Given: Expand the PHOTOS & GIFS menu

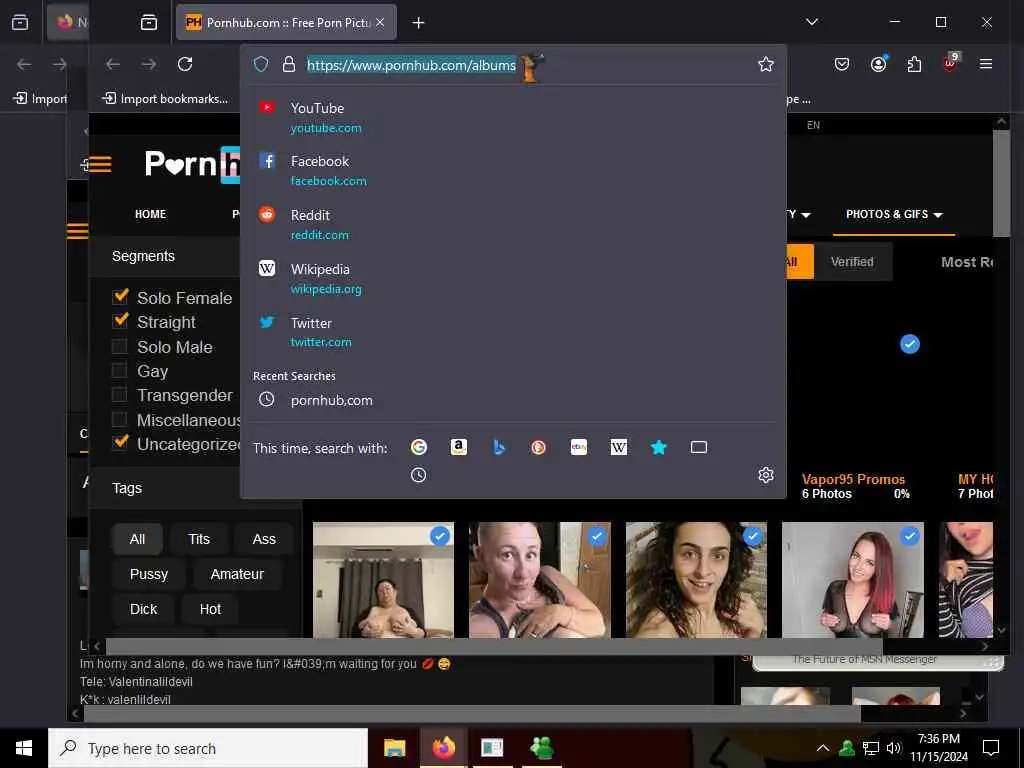Looking at the screenshot, I should point(894,214).
